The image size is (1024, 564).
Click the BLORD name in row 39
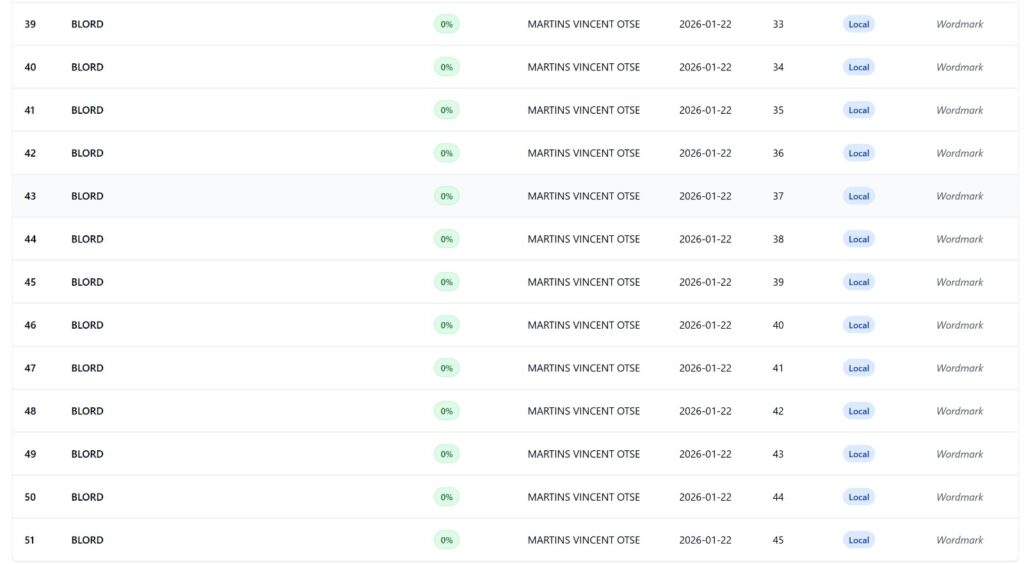click(87, 24)
